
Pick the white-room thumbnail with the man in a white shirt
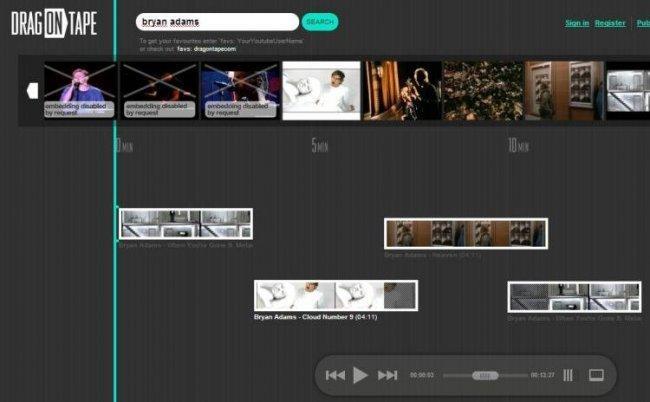click(321, 91)
